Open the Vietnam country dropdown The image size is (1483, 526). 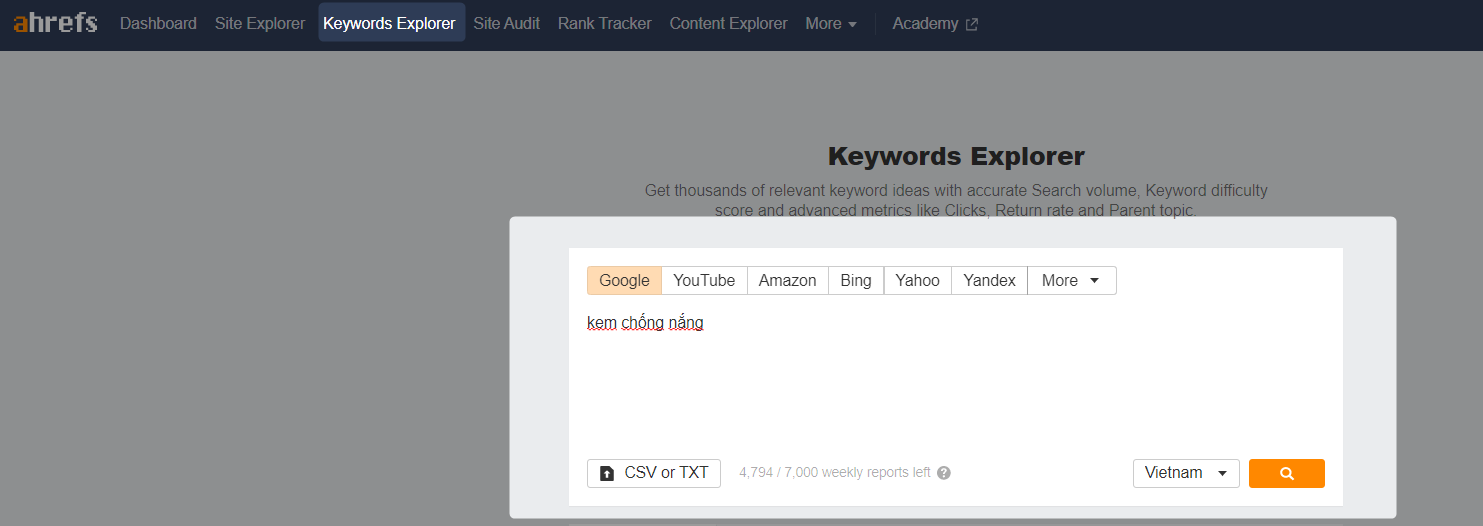pos(1186,473)
